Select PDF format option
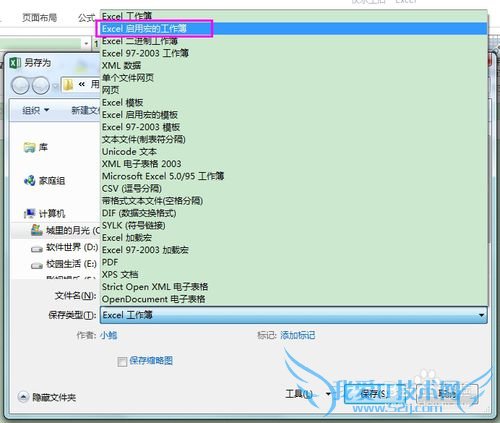 tap(294, 262)
